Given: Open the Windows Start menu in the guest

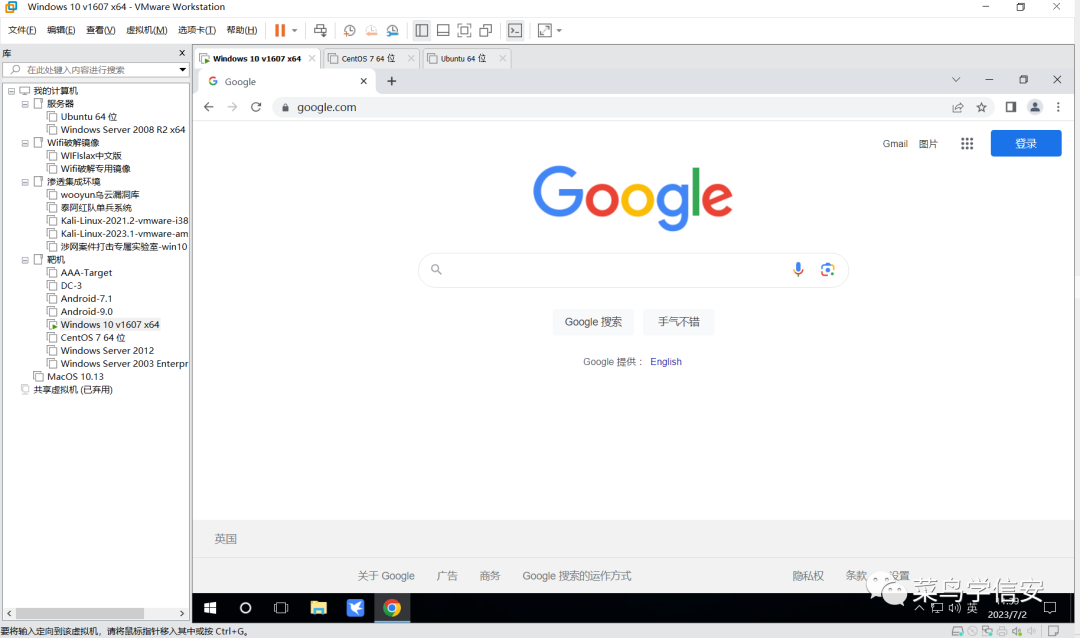Looking at the screenshot, I should coord(210,608).
